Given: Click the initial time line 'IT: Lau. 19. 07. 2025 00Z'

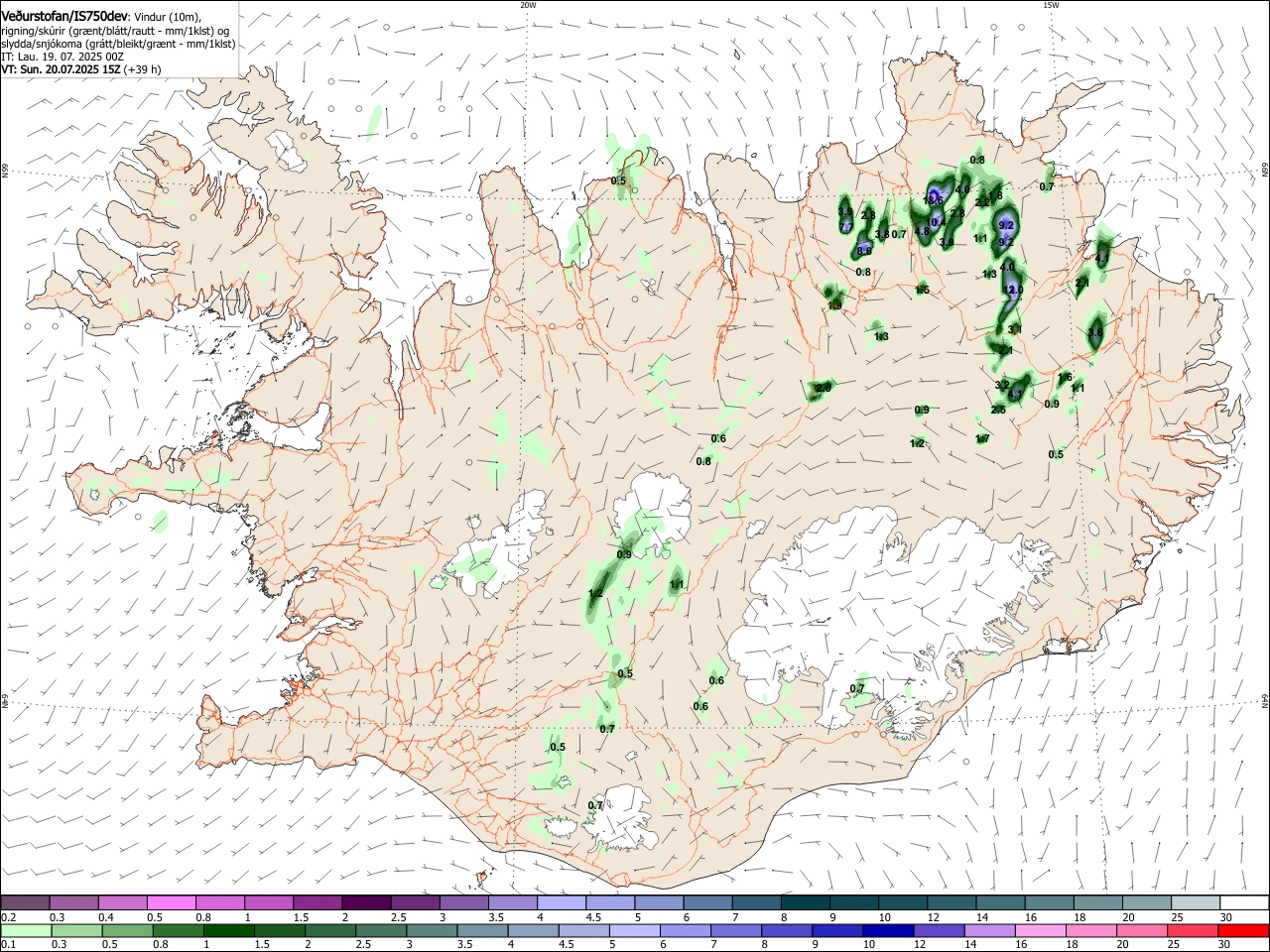Looking at the screenshot, I should click(x=63, y=57).
